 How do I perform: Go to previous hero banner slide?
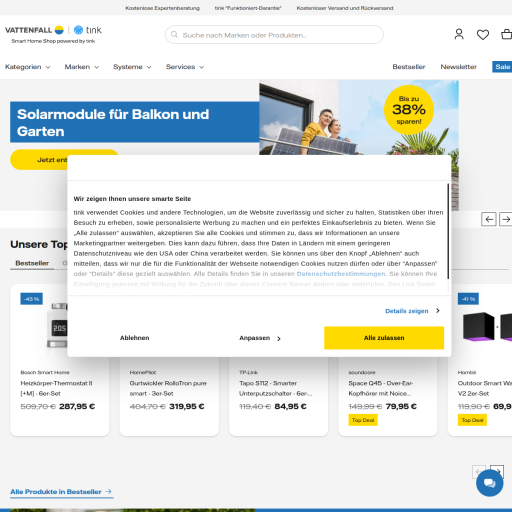coord(489,219)
